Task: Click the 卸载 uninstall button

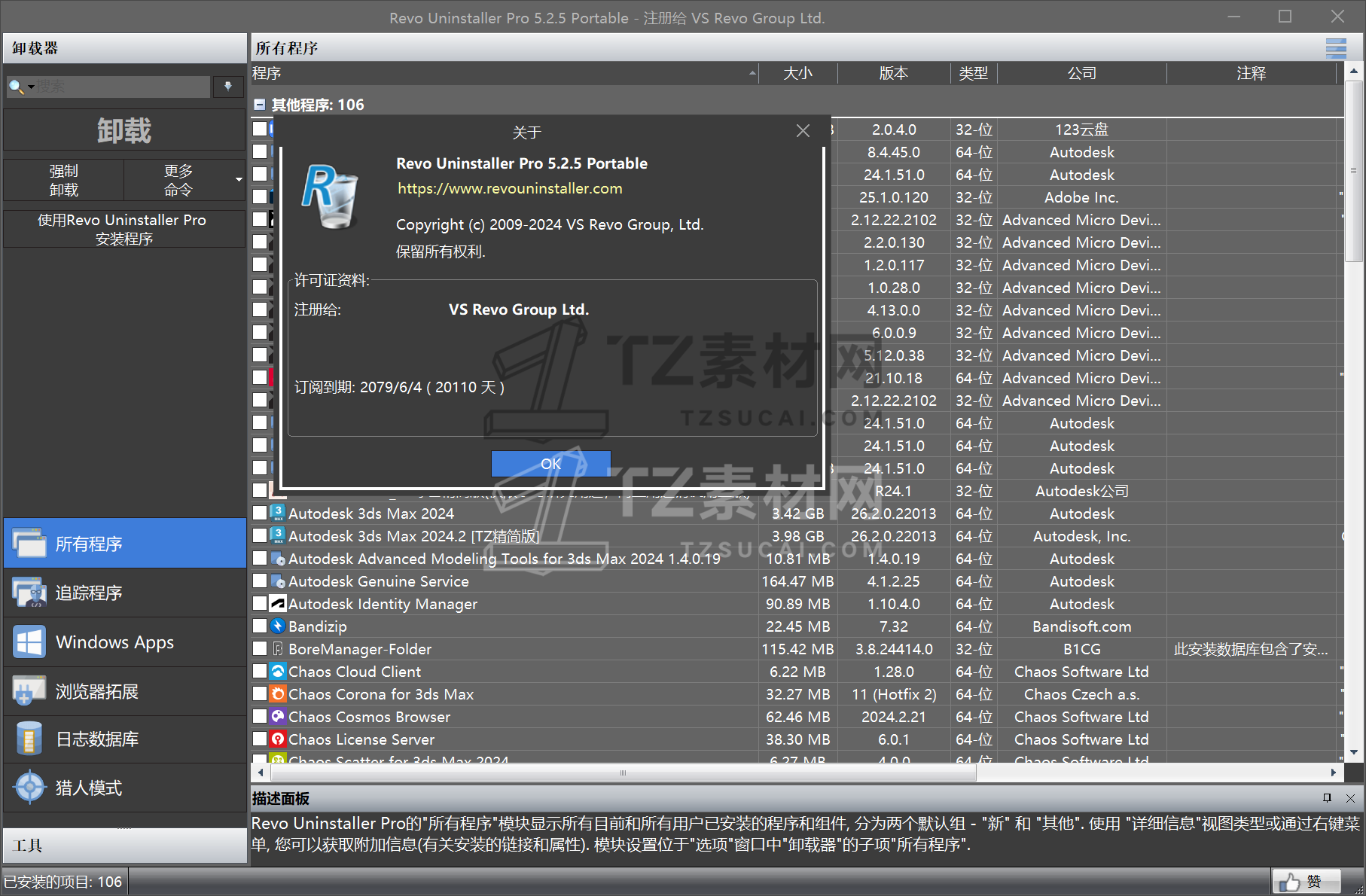Action: [x=124, y=130]
